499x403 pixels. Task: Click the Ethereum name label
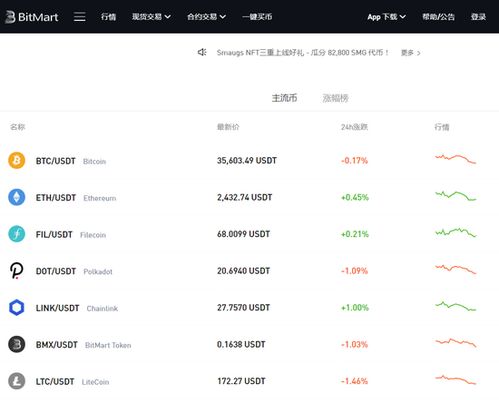pos(100,198)
